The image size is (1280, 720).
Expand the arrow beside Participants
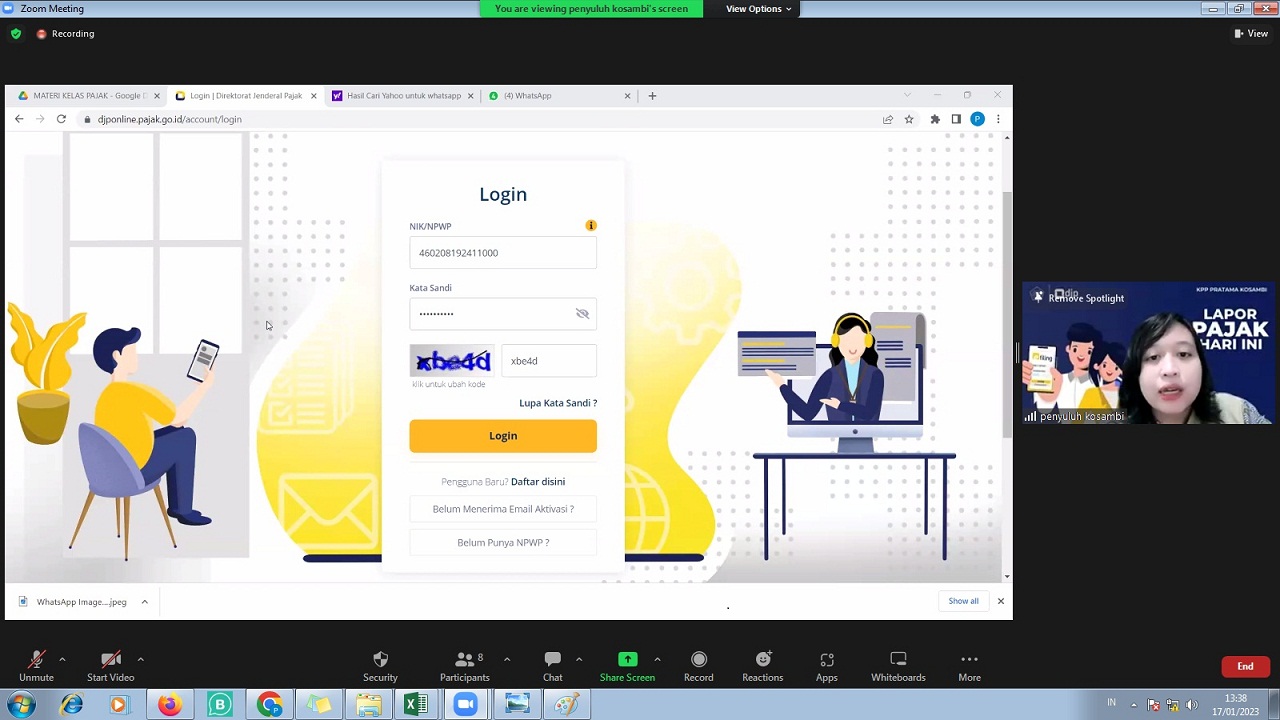click(x=507, y=659)
